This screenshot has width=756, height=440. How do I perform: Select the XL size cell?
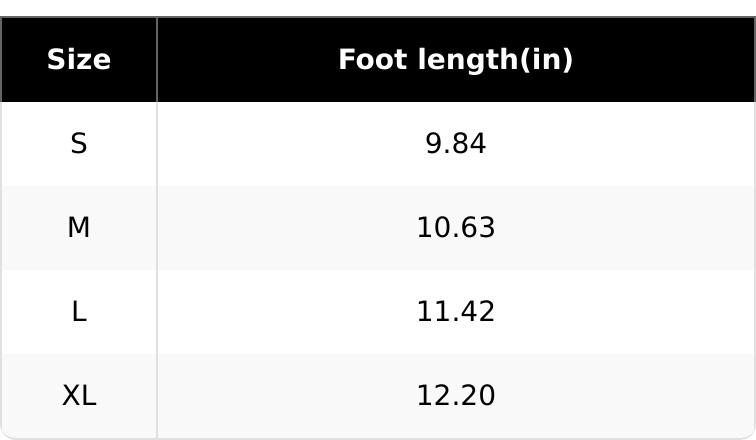click(79, 396)
